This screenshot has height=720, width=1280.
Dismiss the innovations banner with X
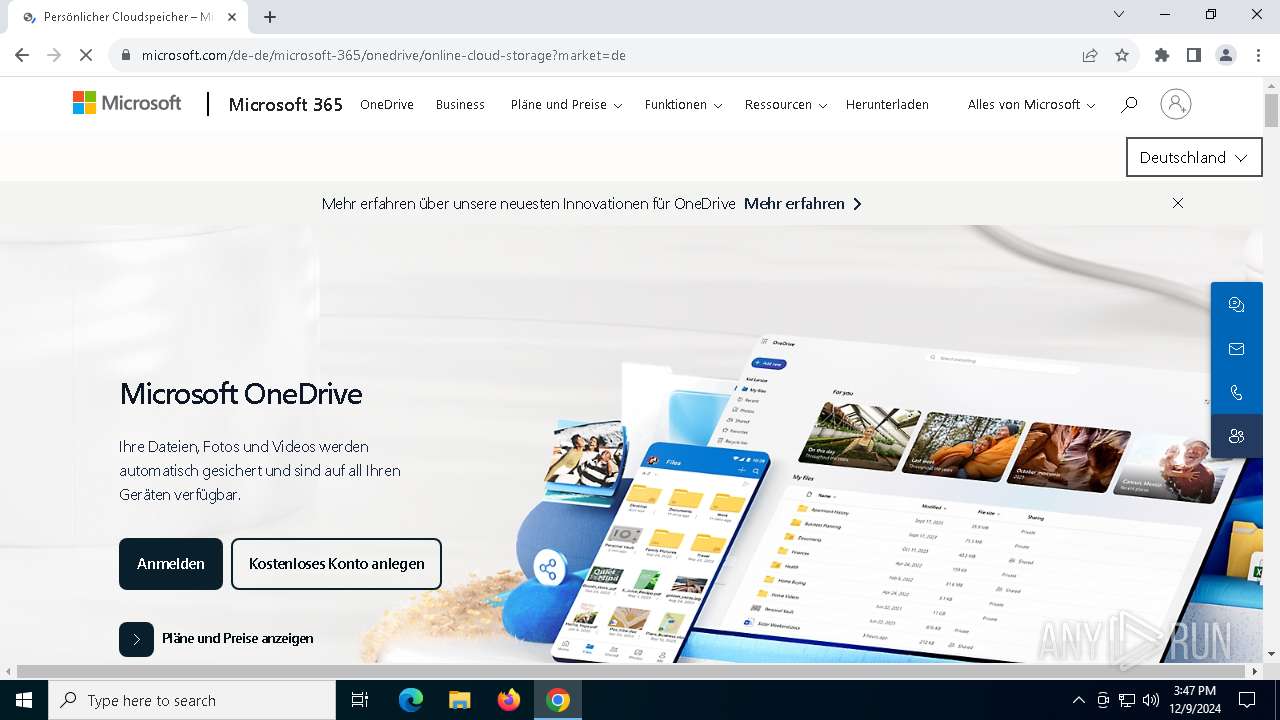pos(1178,203)
